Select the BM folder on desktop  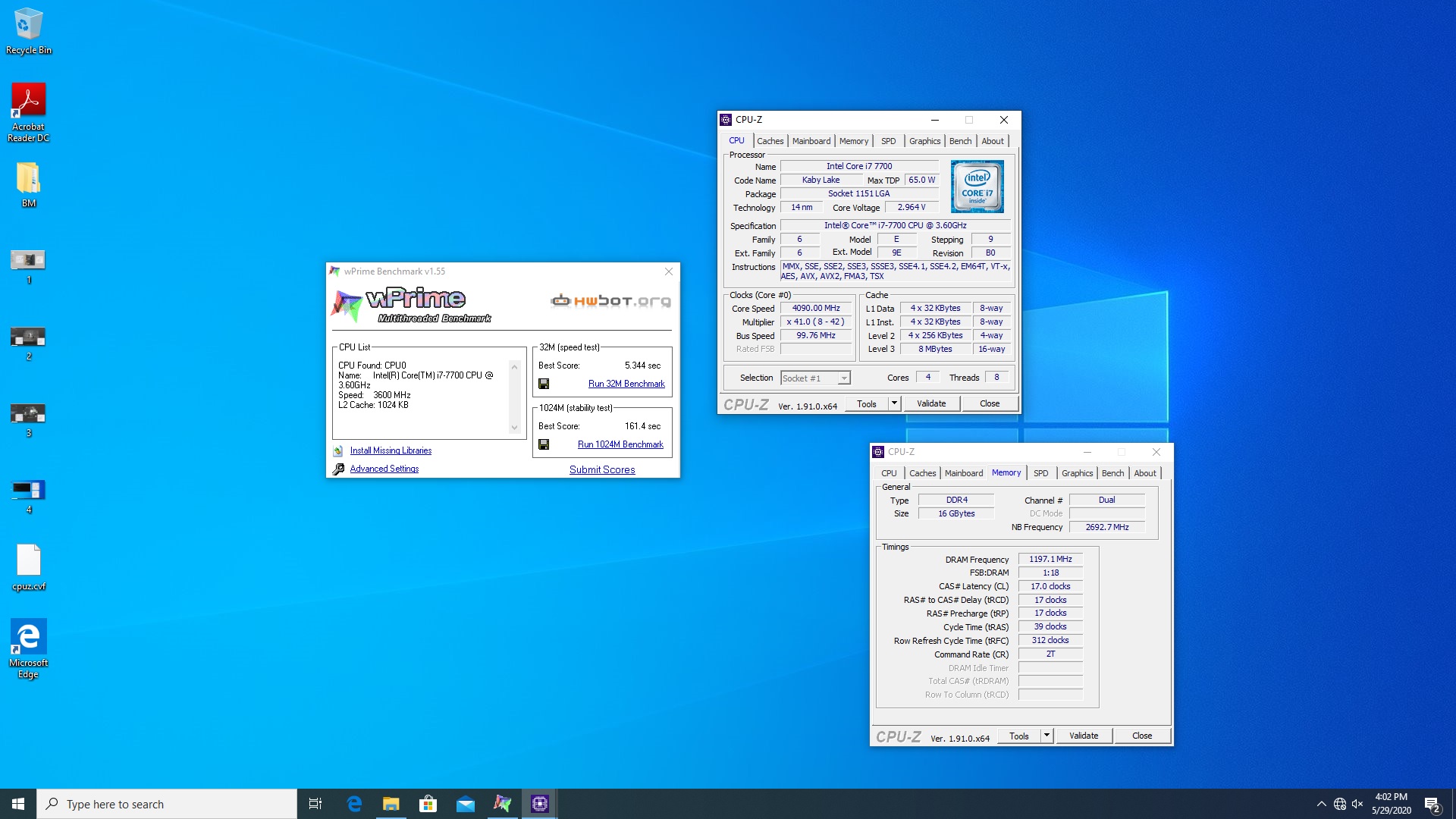point(28,185)
